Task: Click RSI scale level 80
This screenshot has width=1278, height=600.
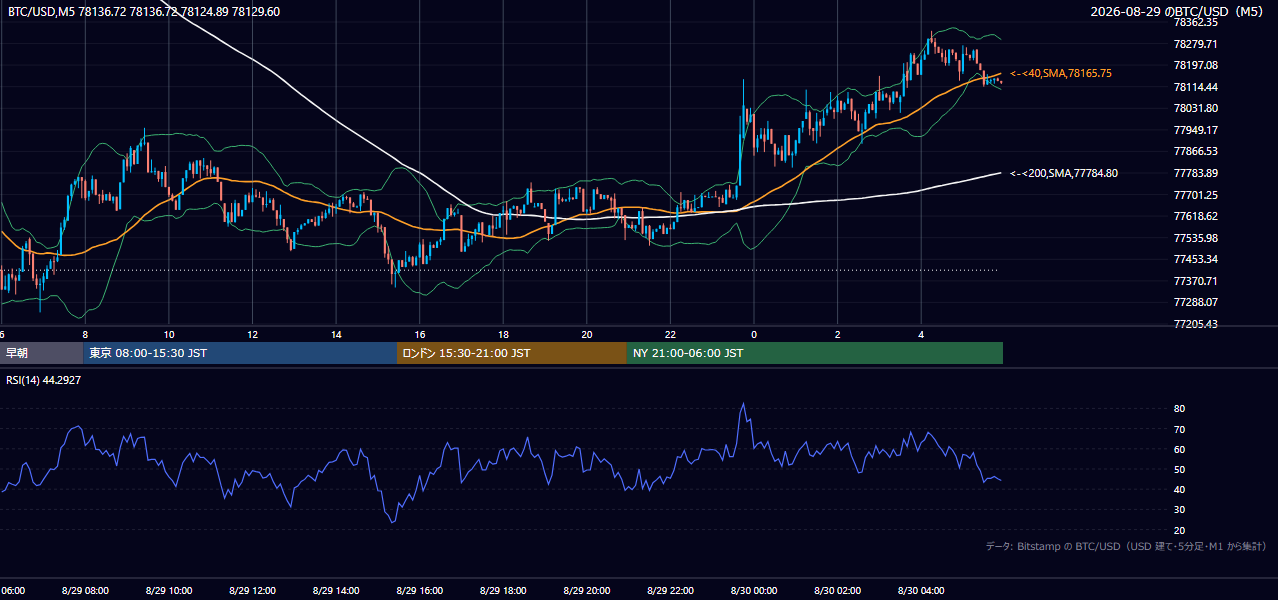Action: point(1179,409)
